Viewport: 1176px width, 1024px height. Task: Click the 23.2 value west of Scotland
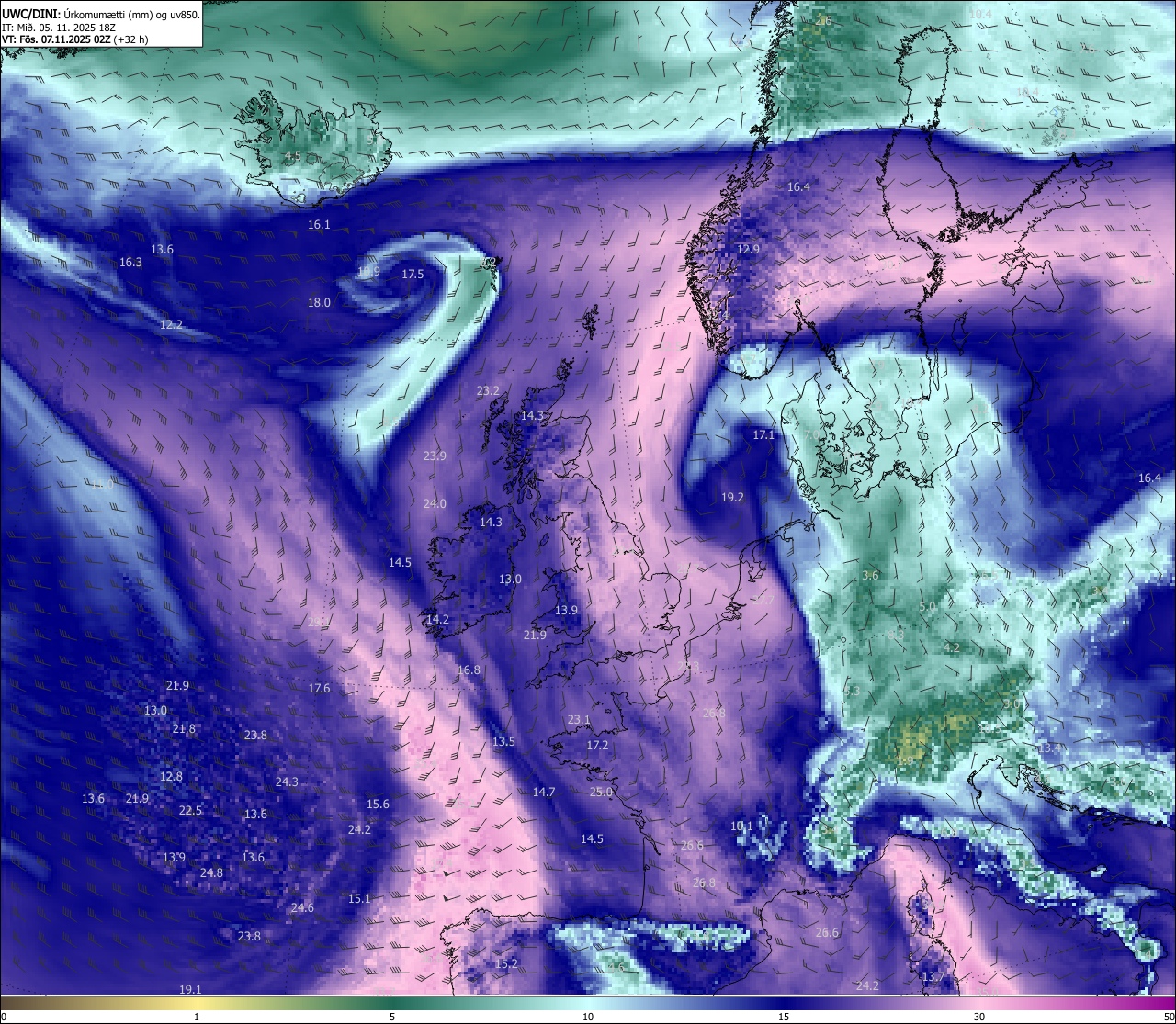point(488,390)
